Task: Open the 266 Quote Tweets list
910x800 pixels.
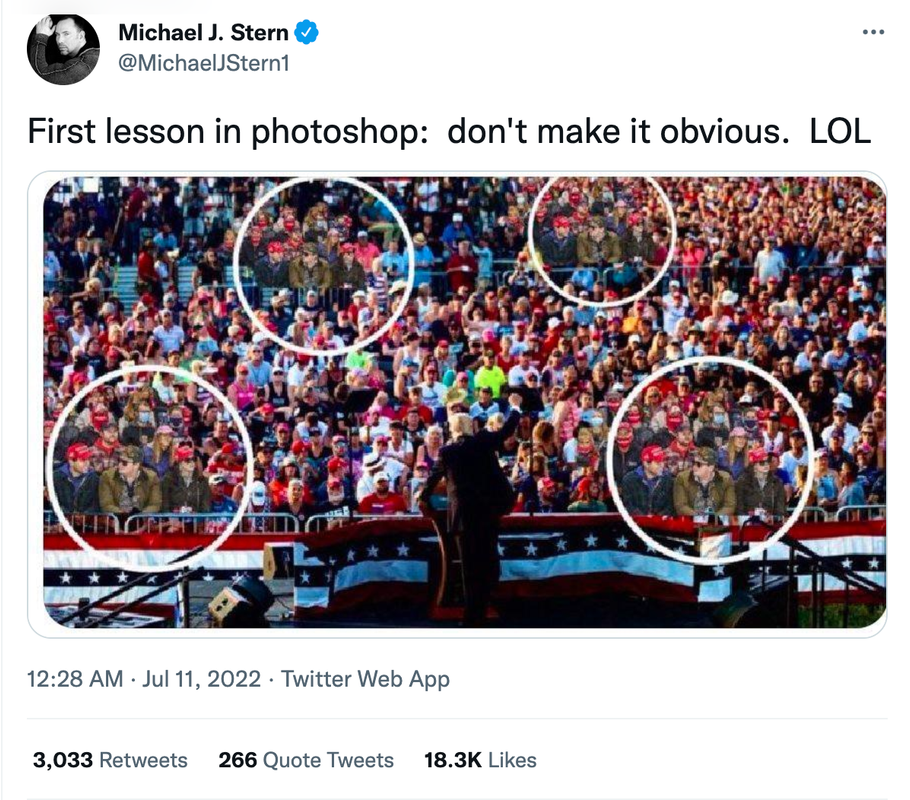Action: click(x=306, y=760)
